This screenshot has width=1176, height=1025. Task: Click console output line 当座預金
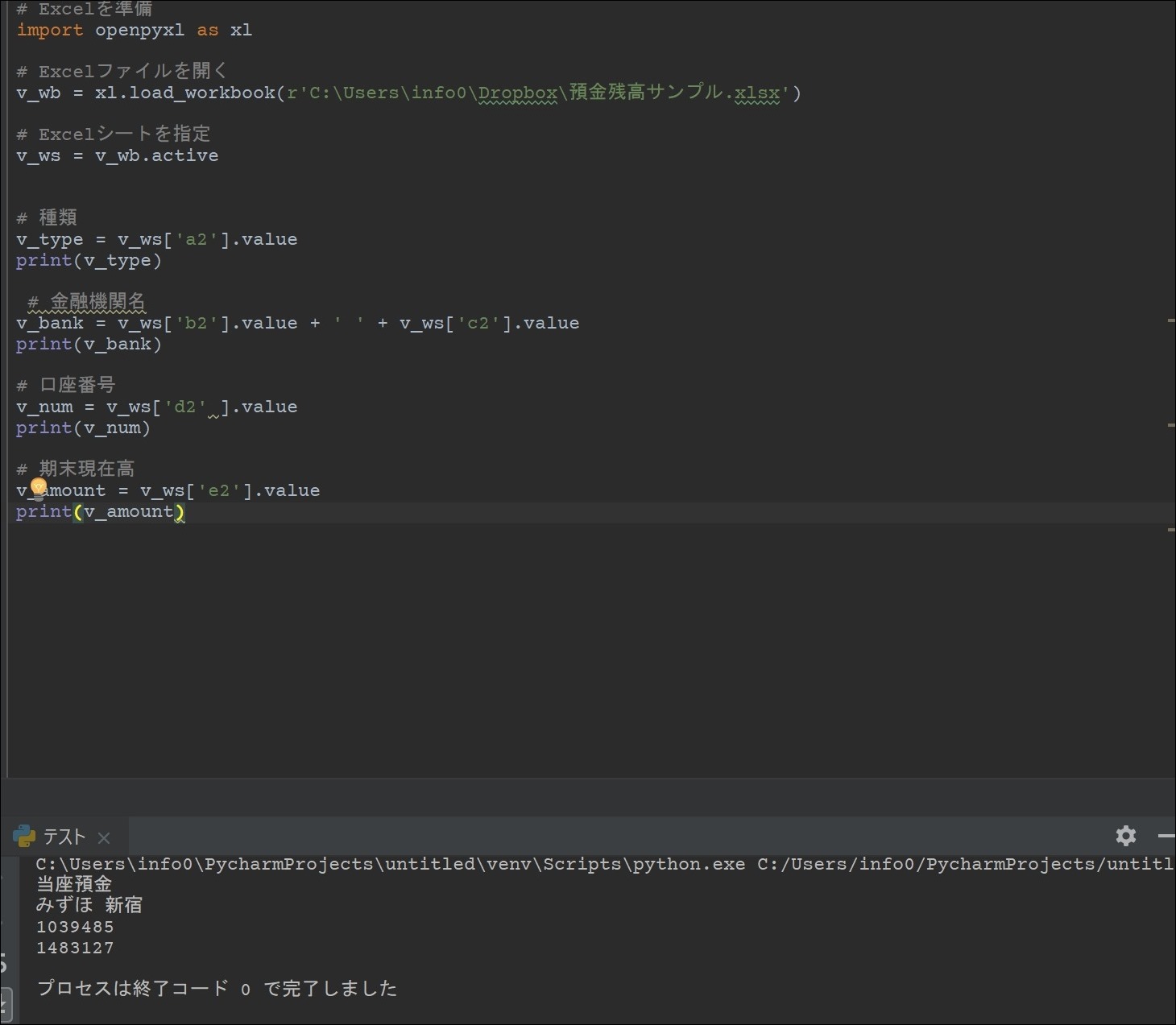(x=74, y=884)
